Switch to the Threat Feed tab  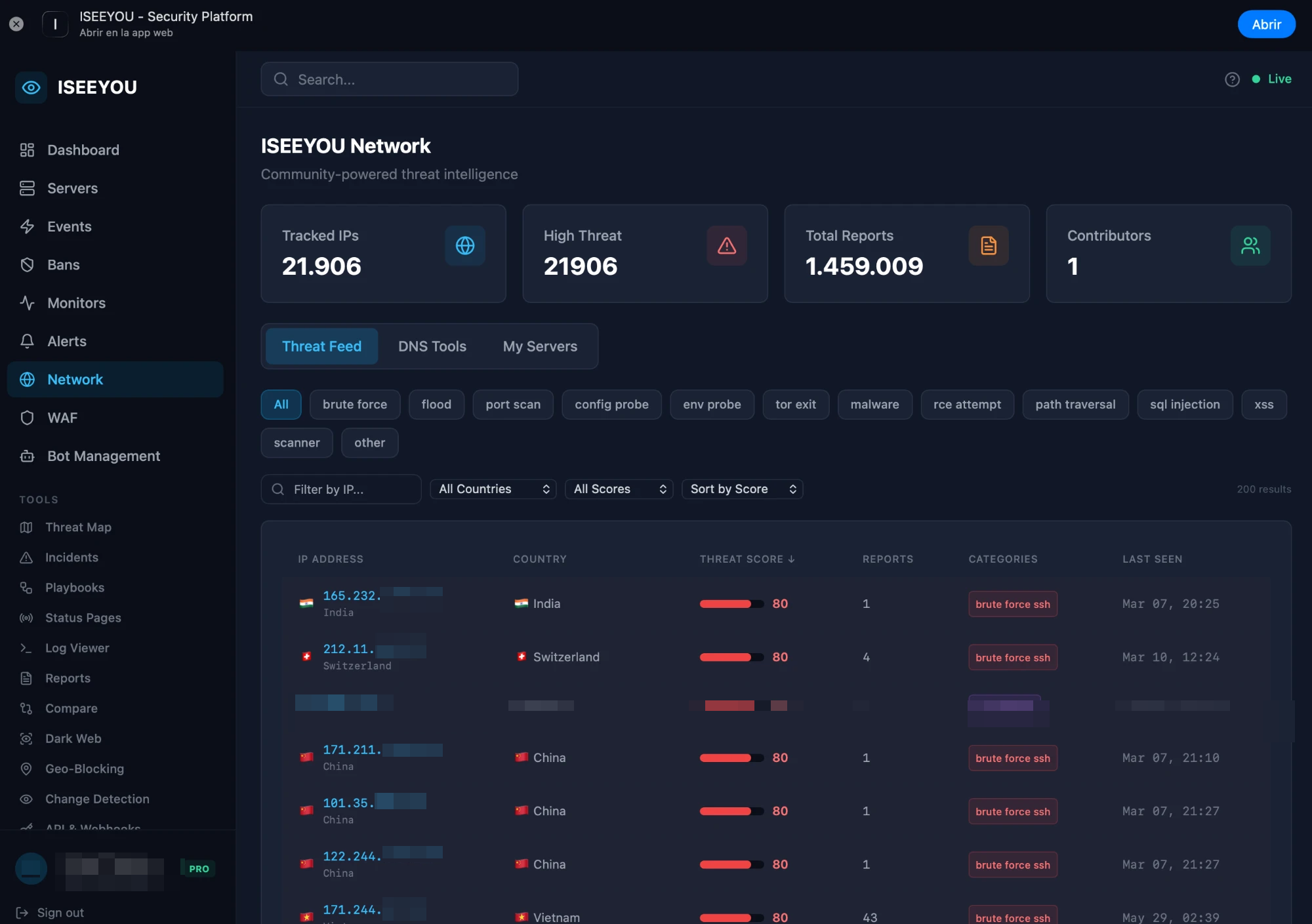point(321,346)
